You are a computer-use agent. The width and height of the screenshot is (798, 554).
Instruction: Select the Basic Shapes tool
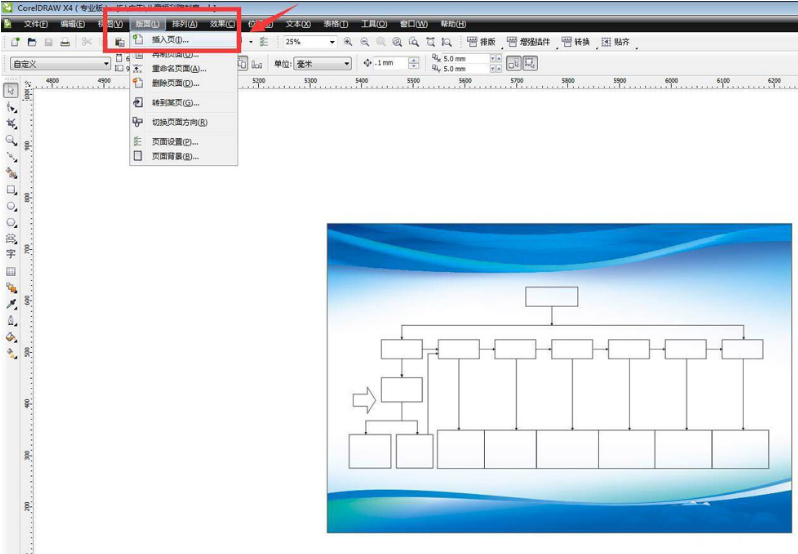(11, 238)
